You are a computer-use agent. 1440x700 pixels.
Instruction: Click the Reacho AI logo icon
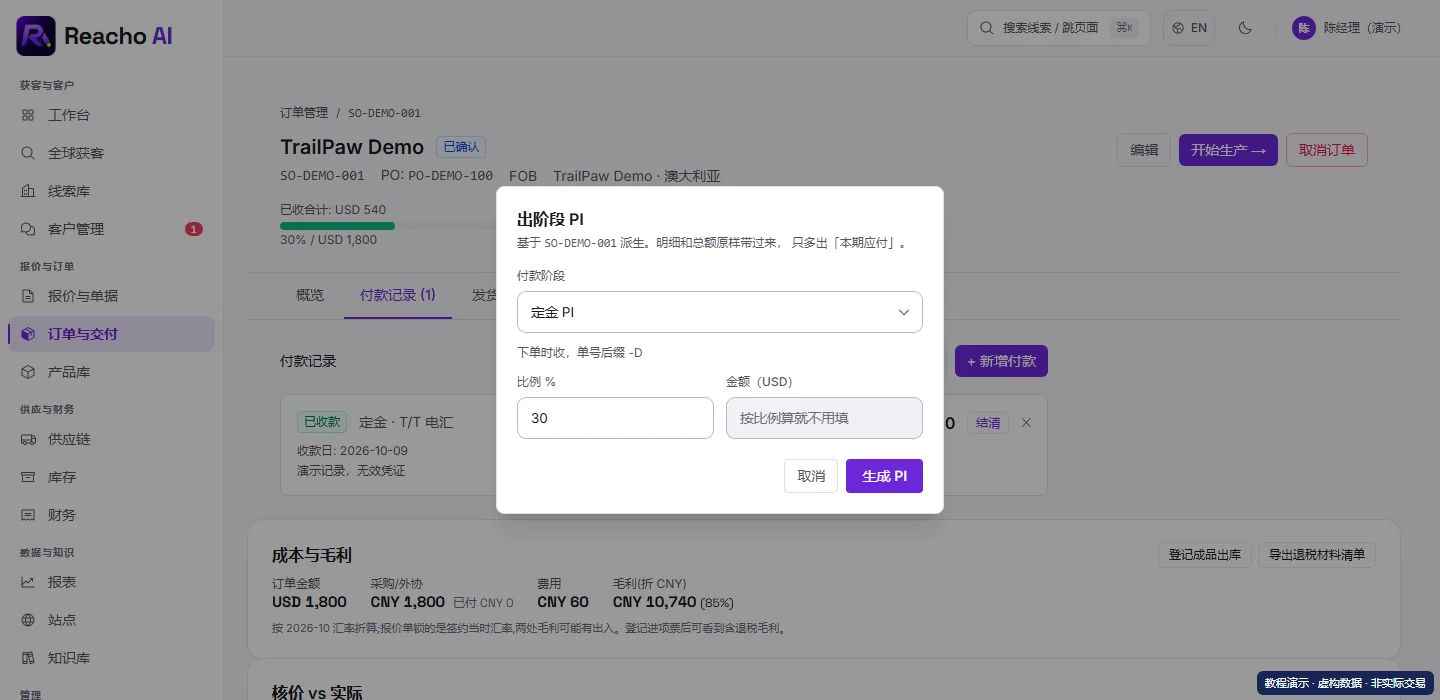[36, 36]
